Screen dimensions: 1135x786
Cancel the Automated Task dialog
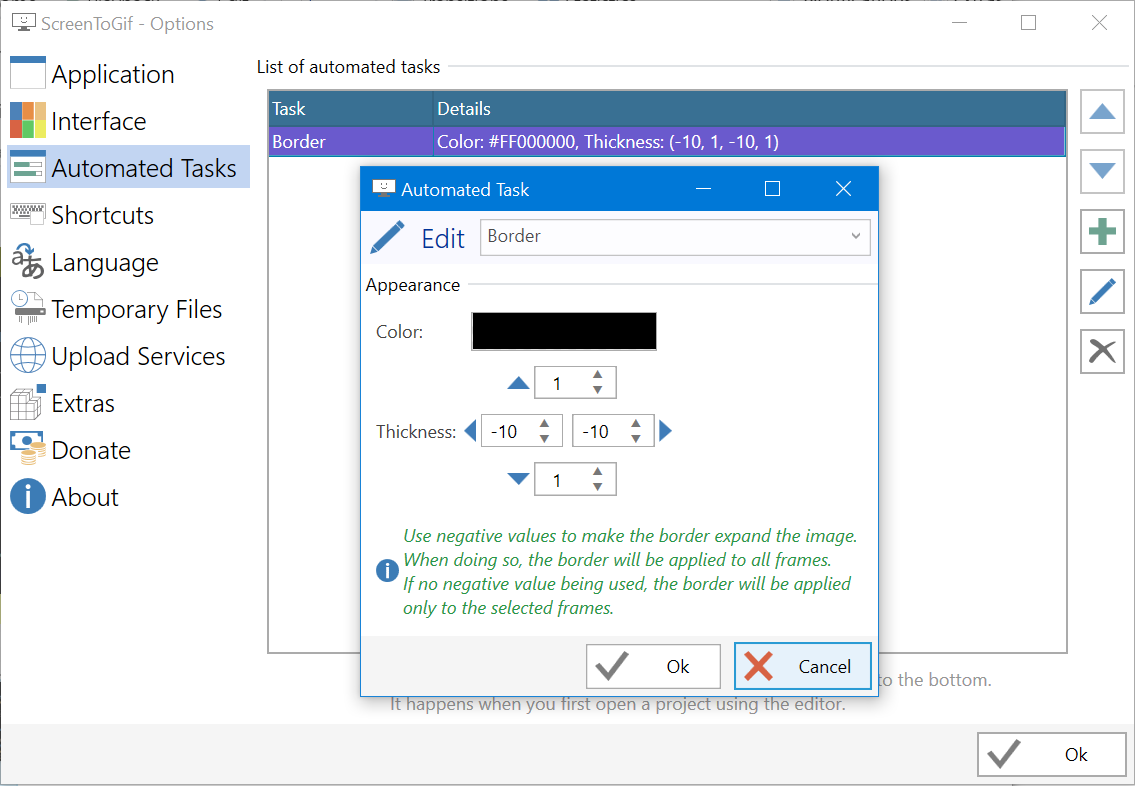pos(803,666)
